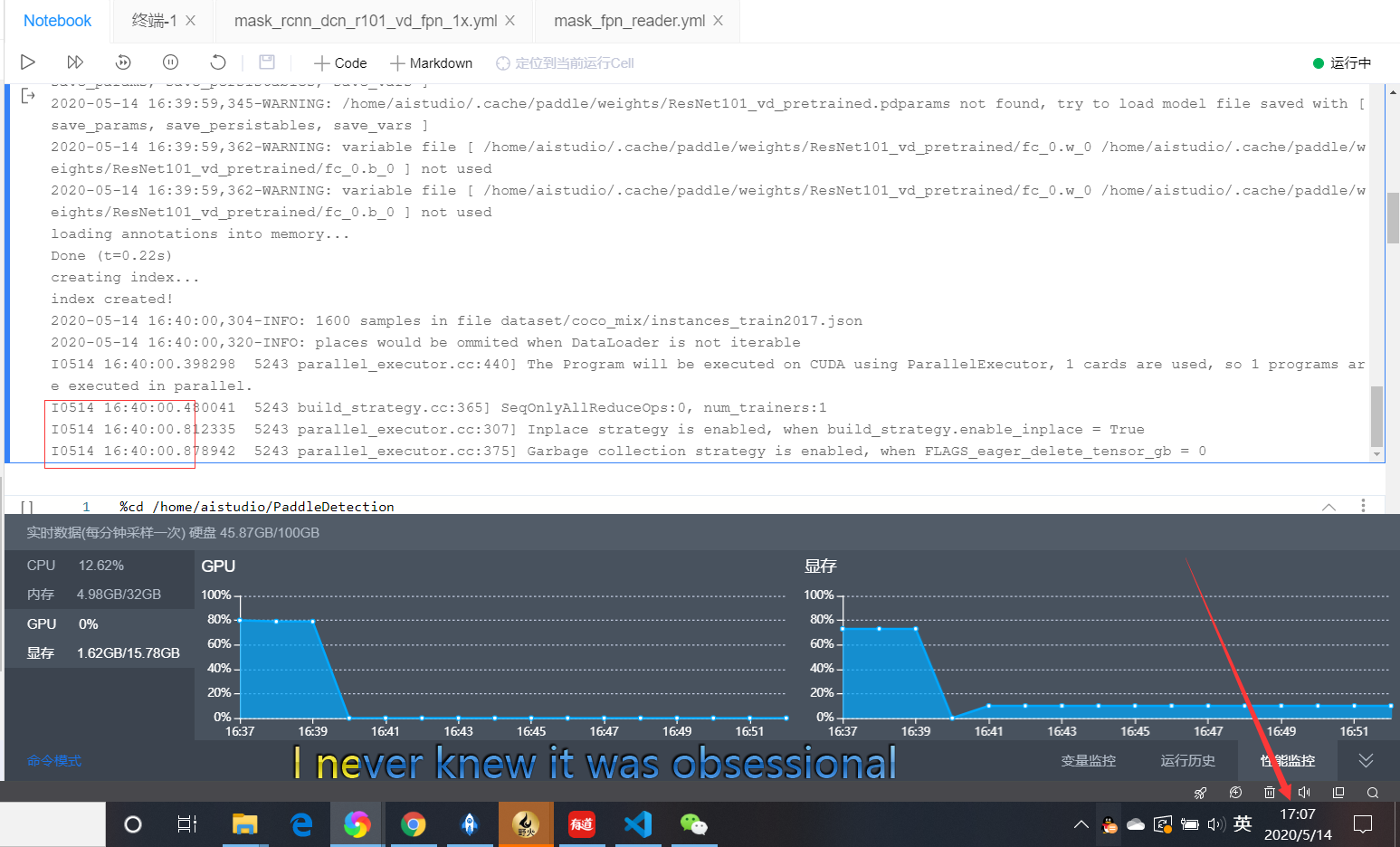Select the GPU 0% monitor row
This screenshot has width=1400, height=847.
[100, 624]
